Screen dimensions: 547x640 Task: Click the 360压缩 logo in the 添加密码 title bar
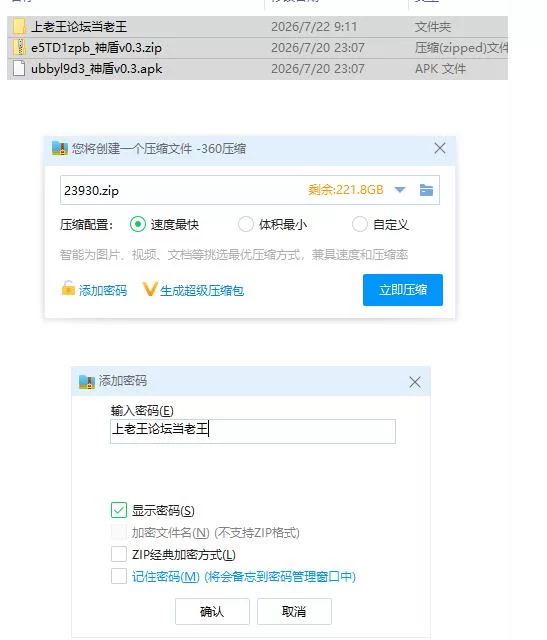(x=87, y=382)
